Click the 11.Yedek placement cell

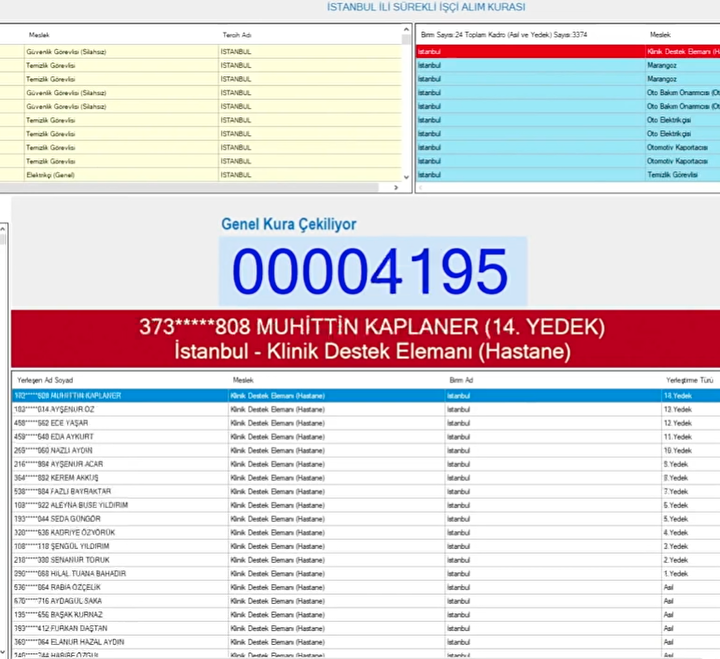(691, 437)
